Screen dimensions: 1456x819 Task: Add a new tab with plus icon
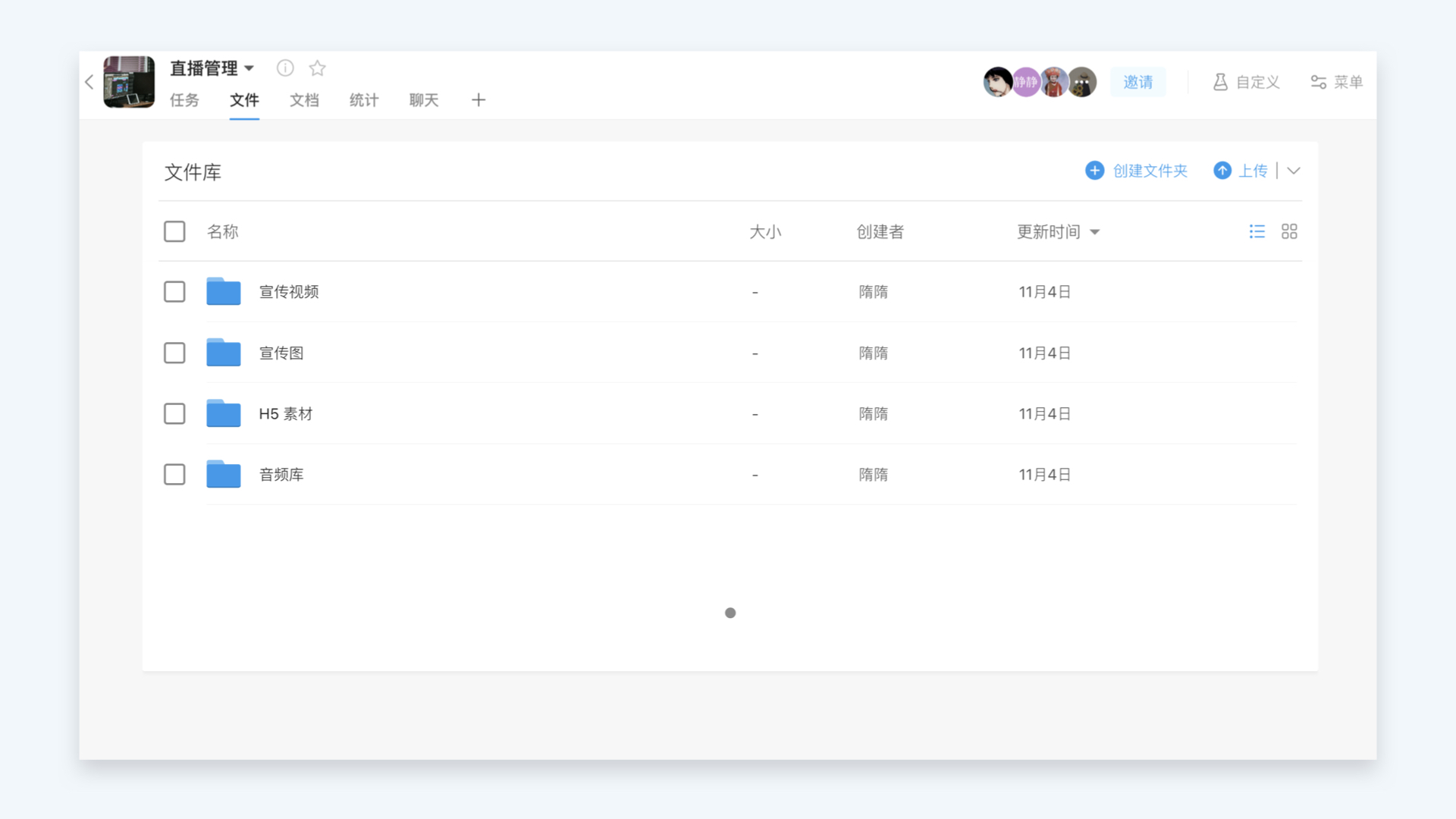(x=479, y=100)
